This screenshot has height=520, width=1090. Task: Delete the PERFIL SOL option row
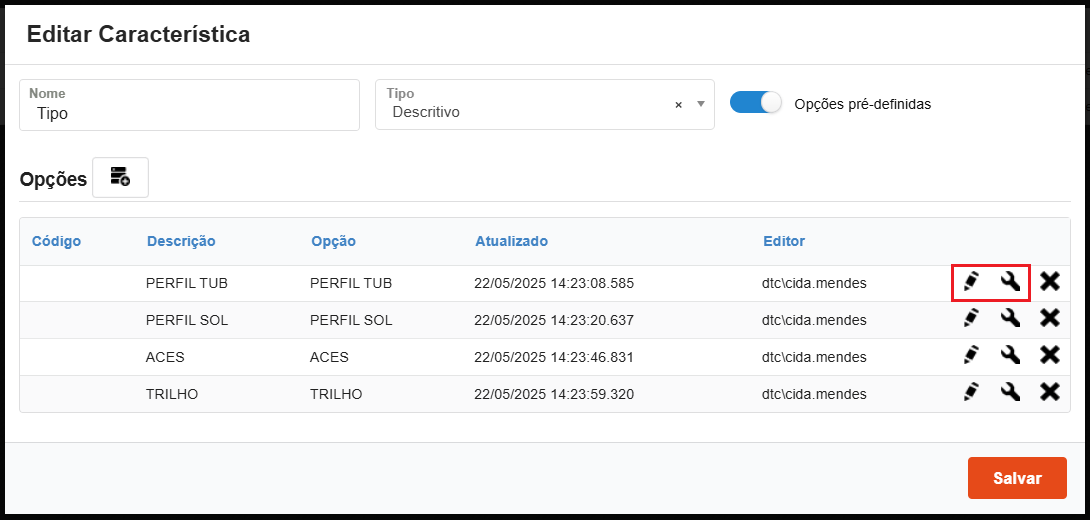(1049, 319)
